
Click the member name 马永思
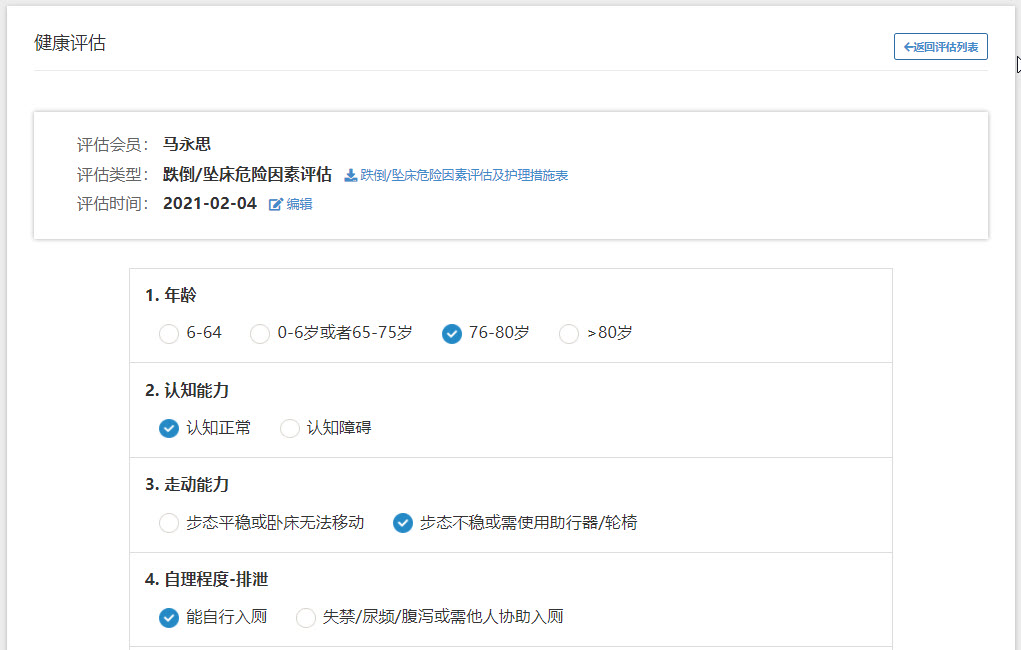[187, 145]
